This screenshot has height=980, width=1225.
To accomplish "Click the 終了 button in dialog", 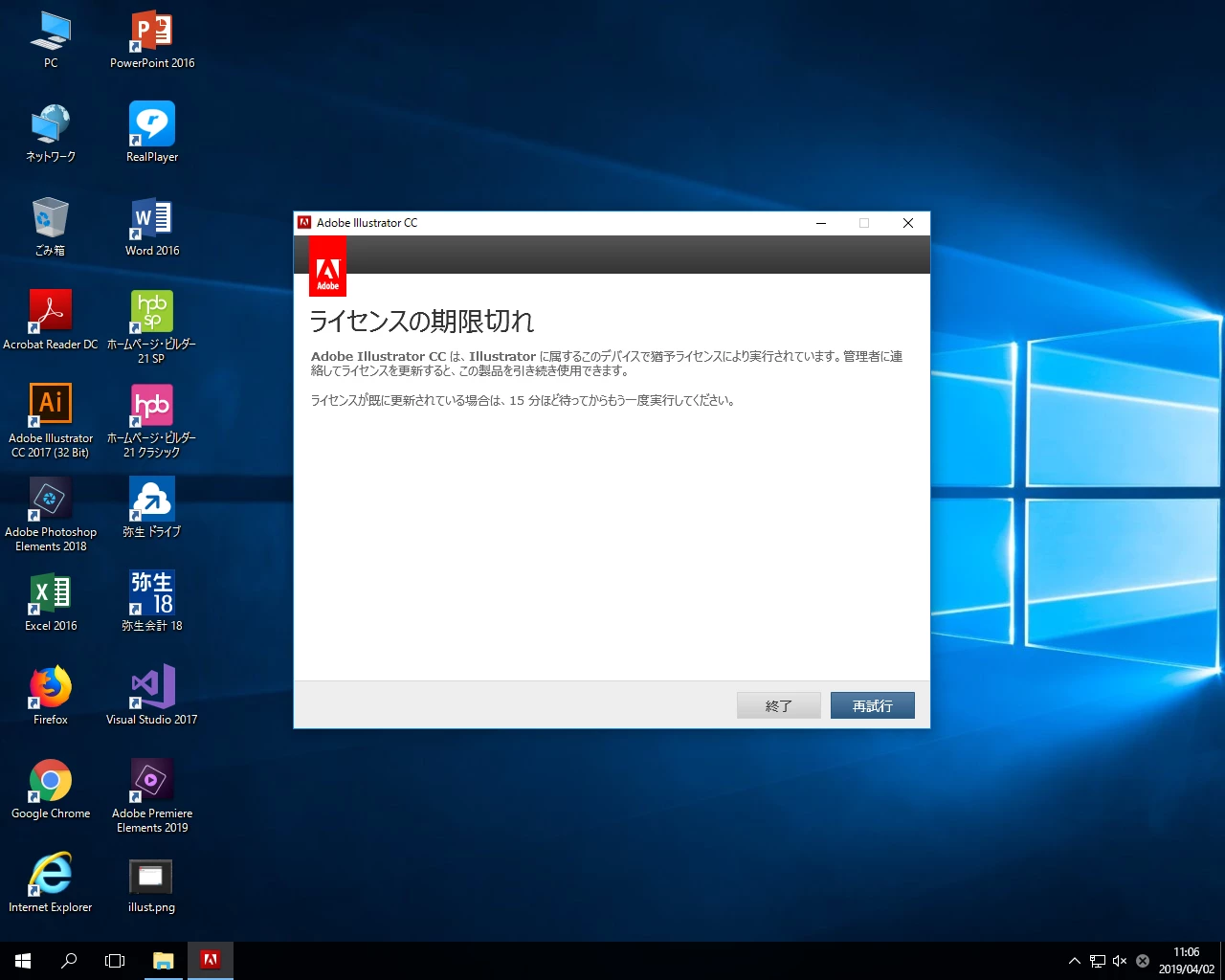I will [779, 705].
